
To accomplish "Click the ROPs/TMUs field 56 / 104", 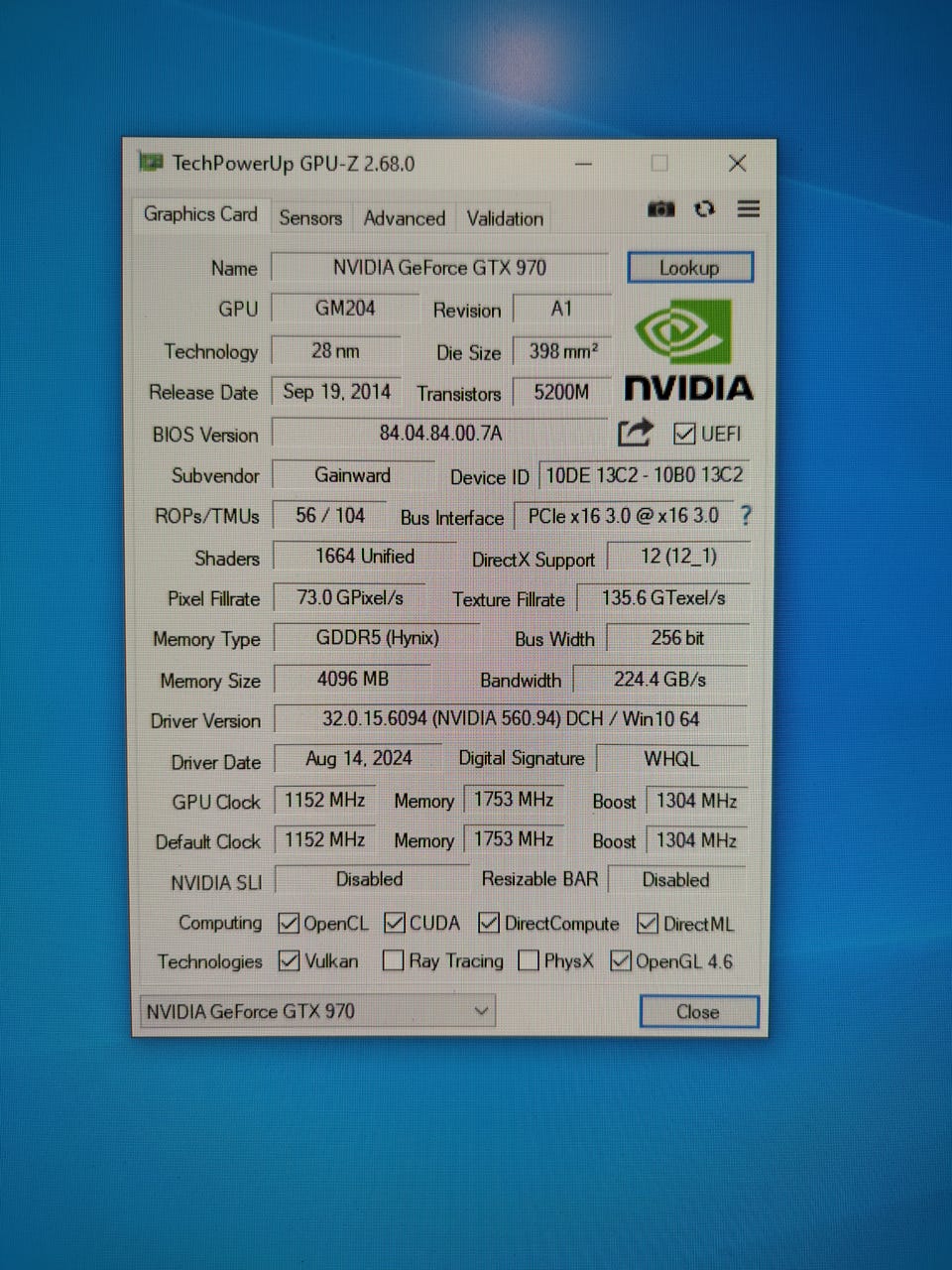I will pyautogui.click(x=330, y=515).
